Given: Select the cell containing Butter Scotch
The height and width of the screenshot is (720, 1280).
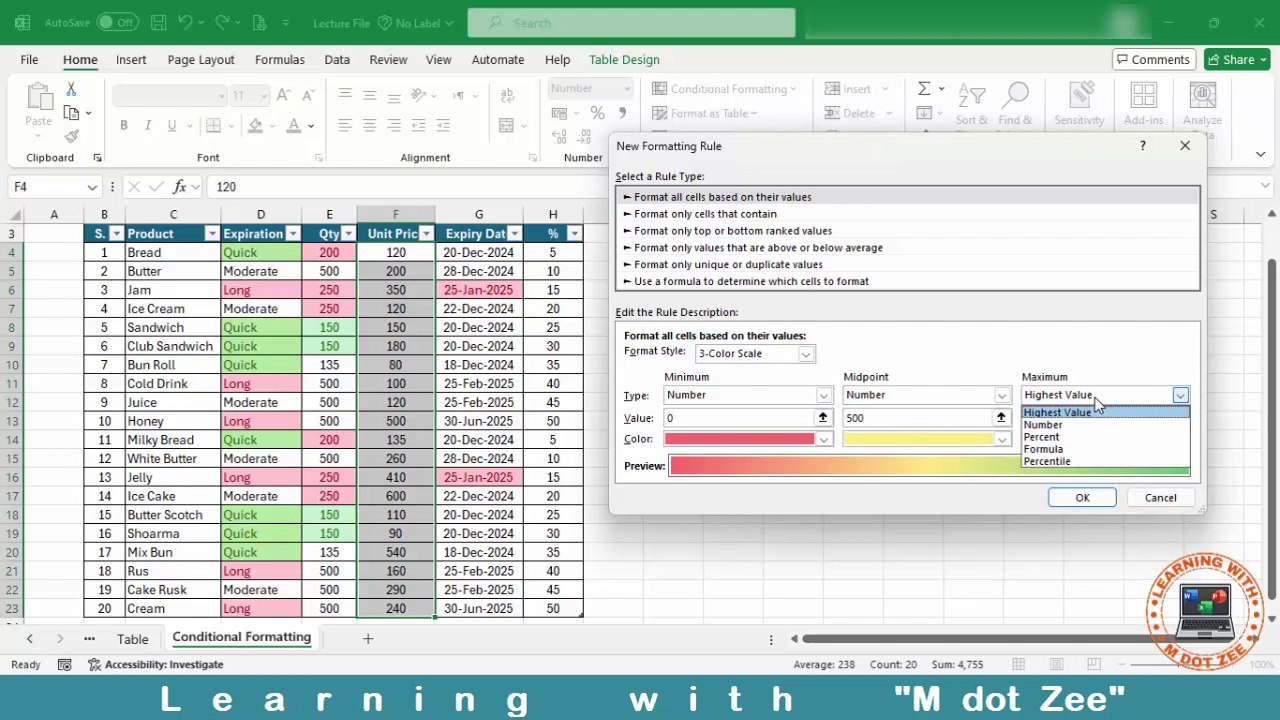Looking at the screenshot, I should (x=173, y=515).
